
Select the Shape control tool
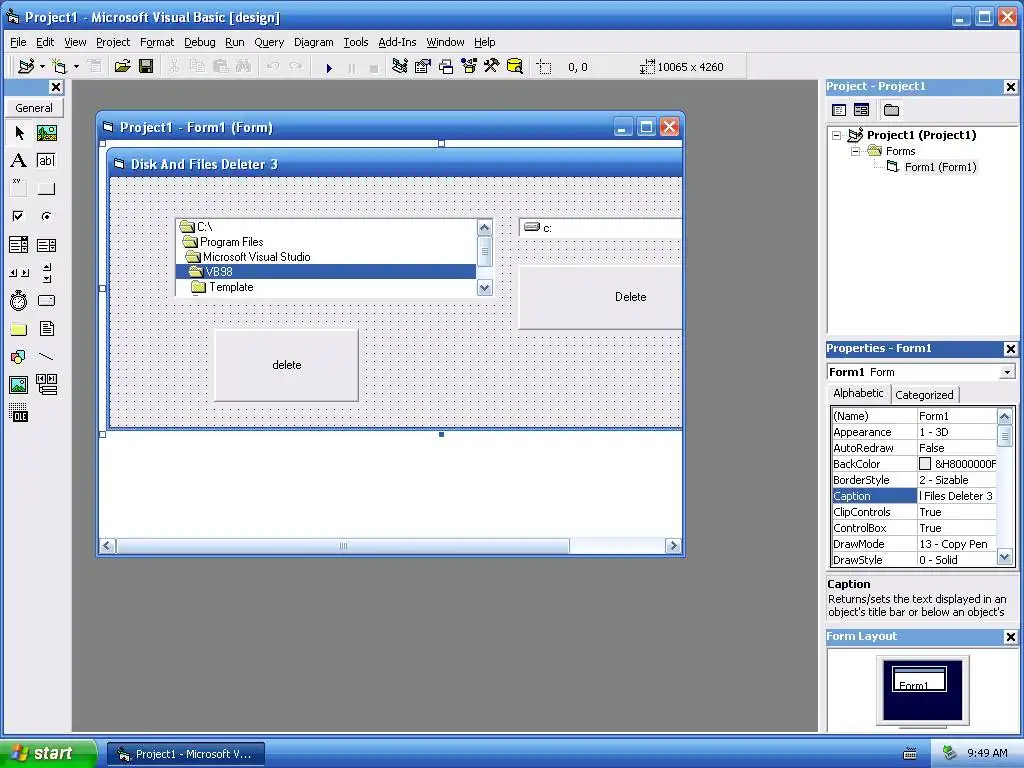tap(19, 357)
